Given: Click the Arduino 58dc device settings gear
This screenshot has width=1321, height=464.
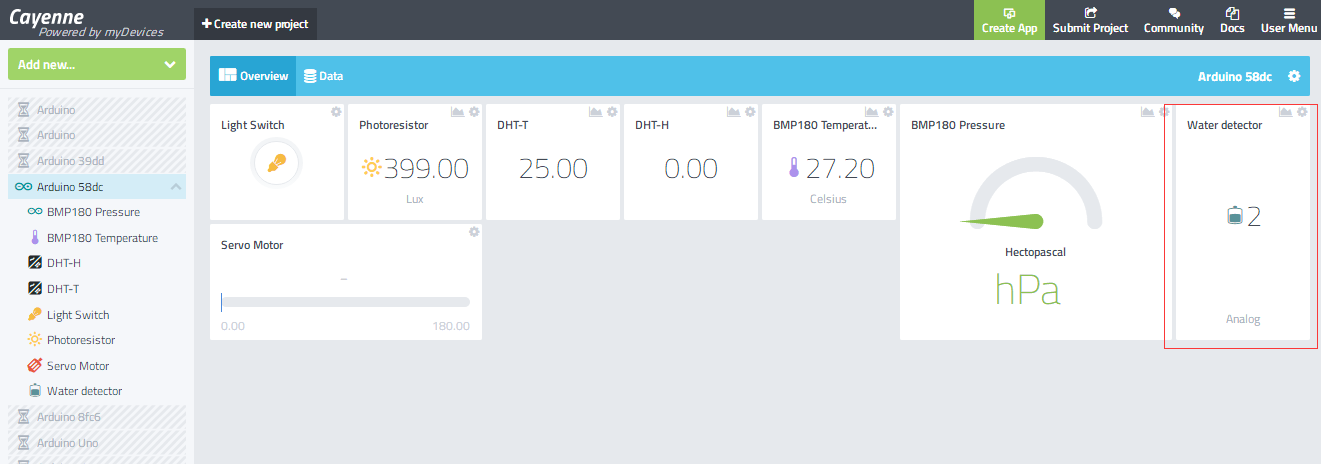Looking at the screenshot, I should (x=1294, y=76).
